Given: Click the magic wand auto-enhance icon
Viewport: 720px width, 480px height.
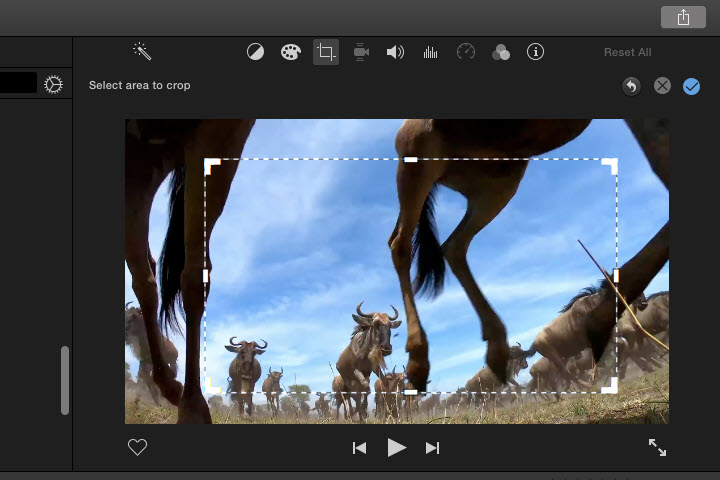Looking at the screenshot, I should tap(142, 51).
